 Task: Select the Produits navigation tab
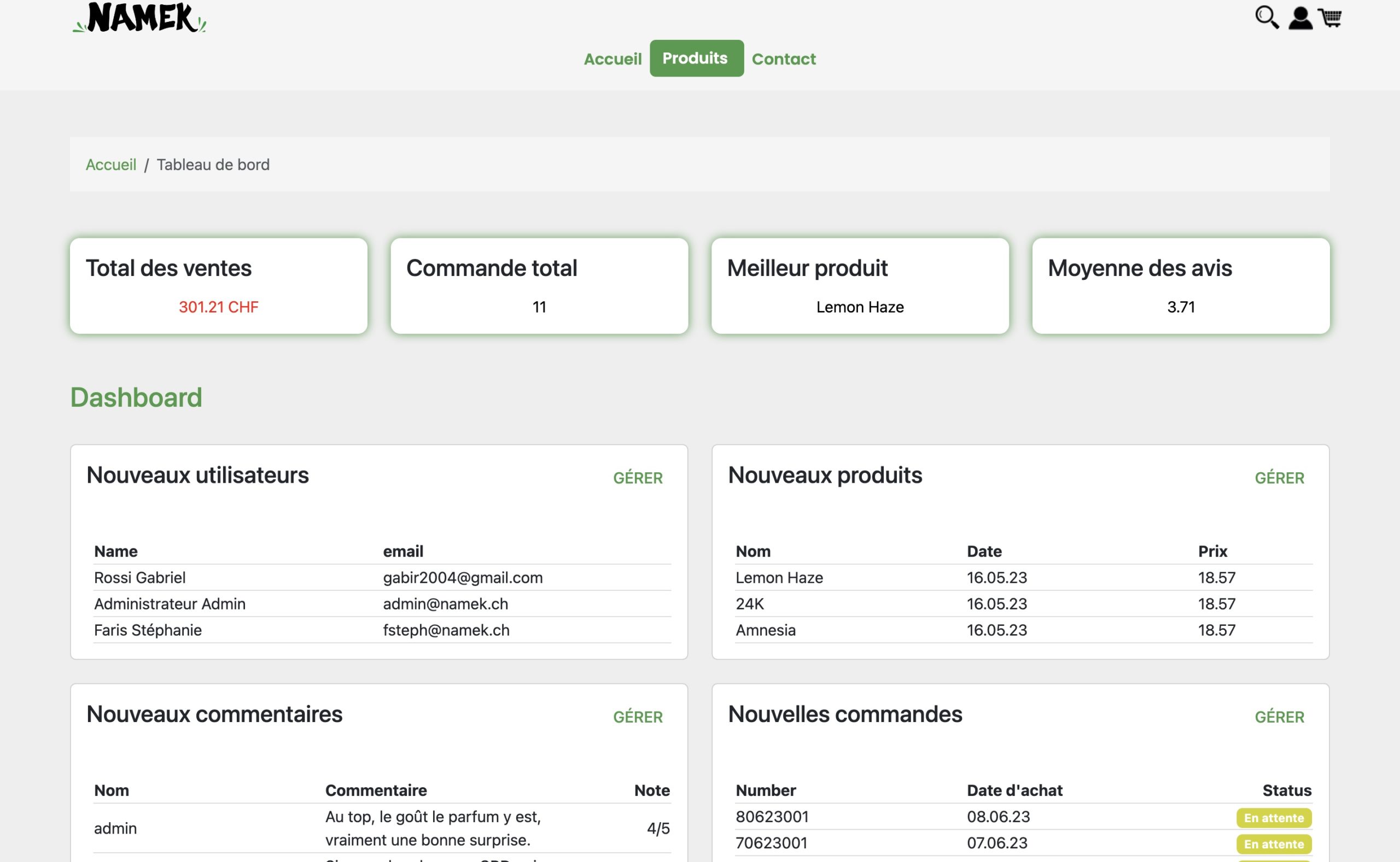(x=696, y=58)
